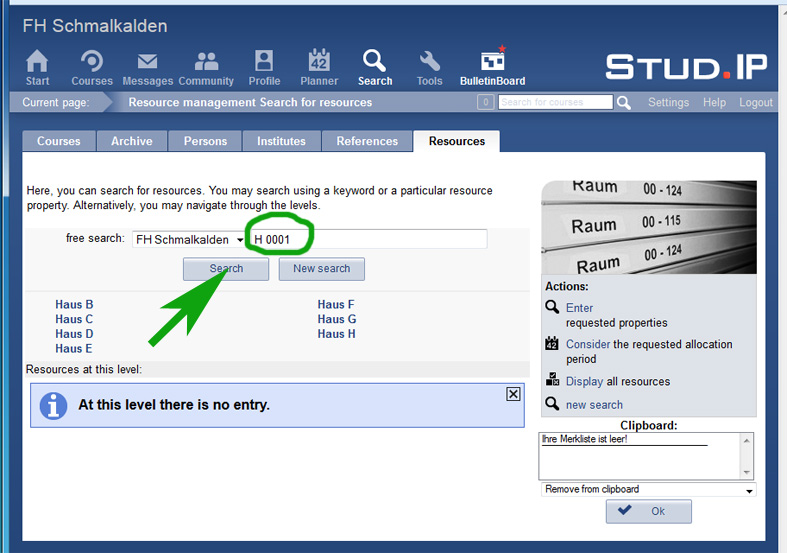Click Display all resources link

pyautogui.click(x=584, y=381)
